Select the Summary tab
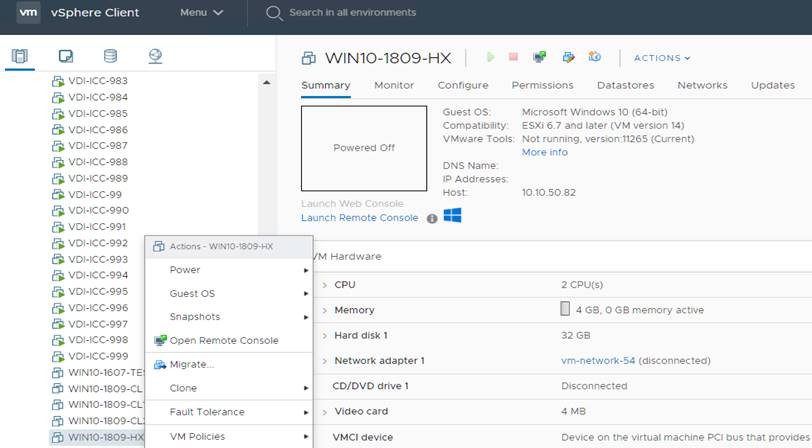812x448 pixels. [326, 85]
